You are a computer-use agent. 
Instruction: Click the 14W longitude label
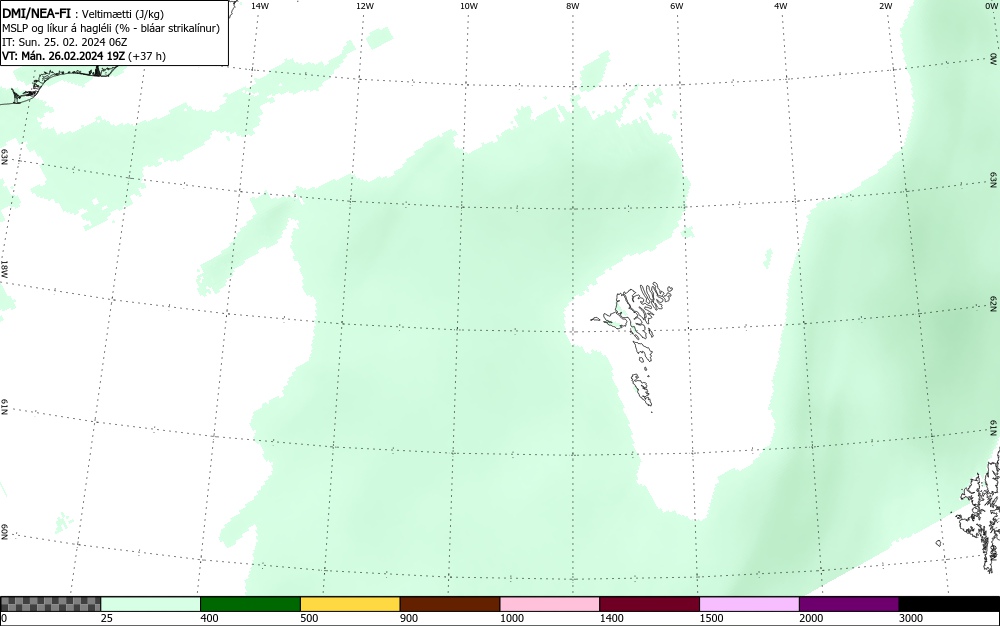[260, 6]
